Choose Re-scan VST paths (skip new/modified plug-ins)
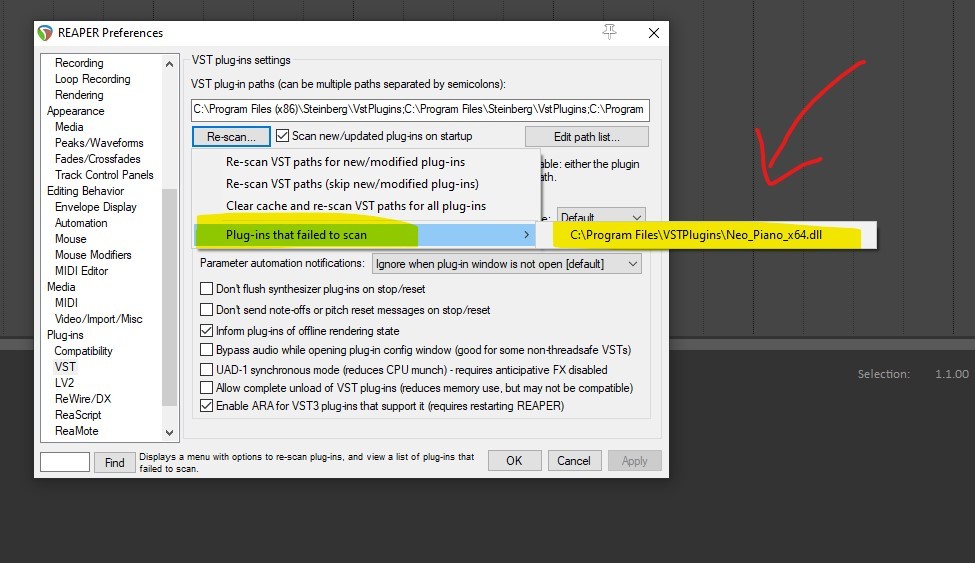The image size is (975, 563). pyautogui.click(x=352, y=184)
